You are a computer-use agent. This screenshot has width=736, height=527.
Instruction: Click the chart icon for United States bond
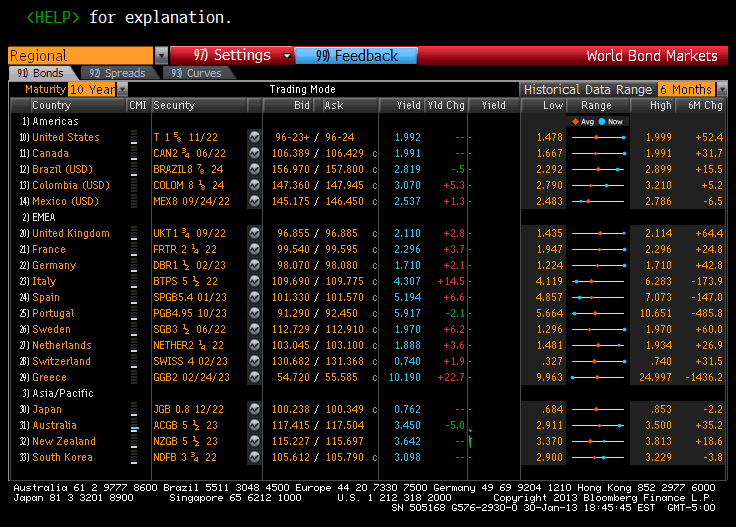[x=254, y=137]
